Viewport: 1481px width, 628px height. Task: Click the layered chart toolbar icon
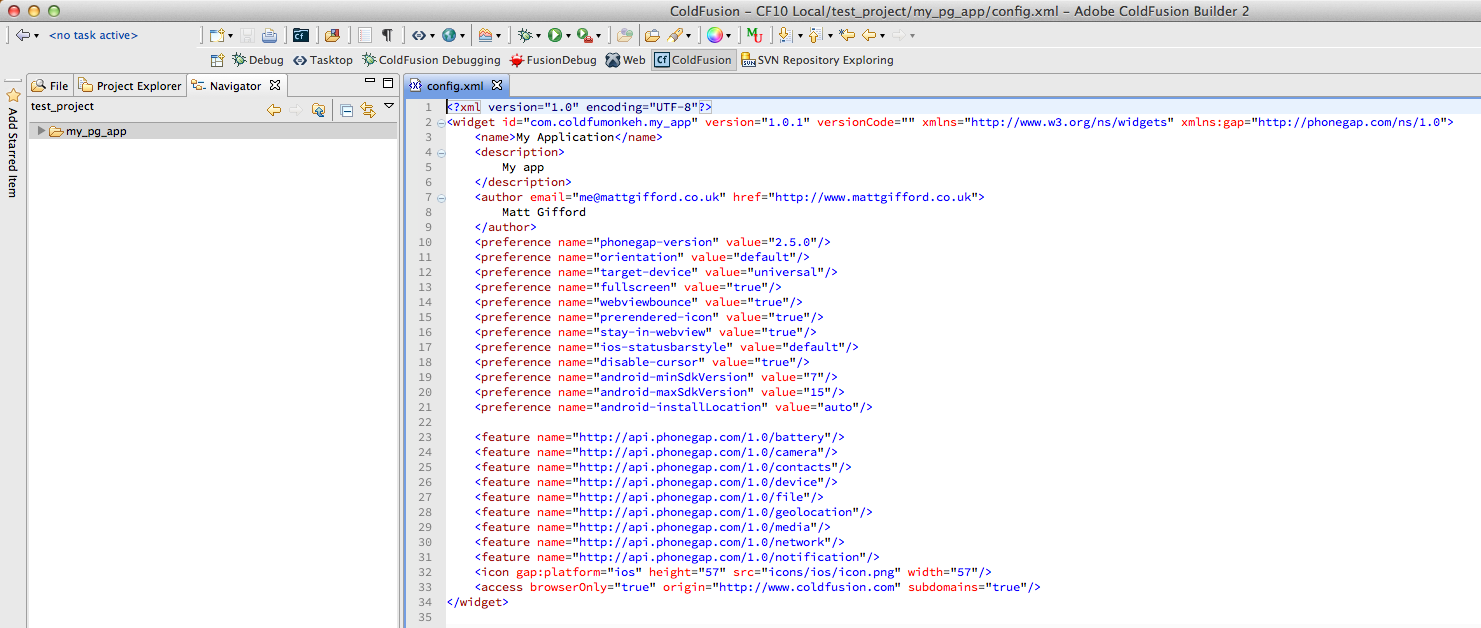[x=484, y=35]
